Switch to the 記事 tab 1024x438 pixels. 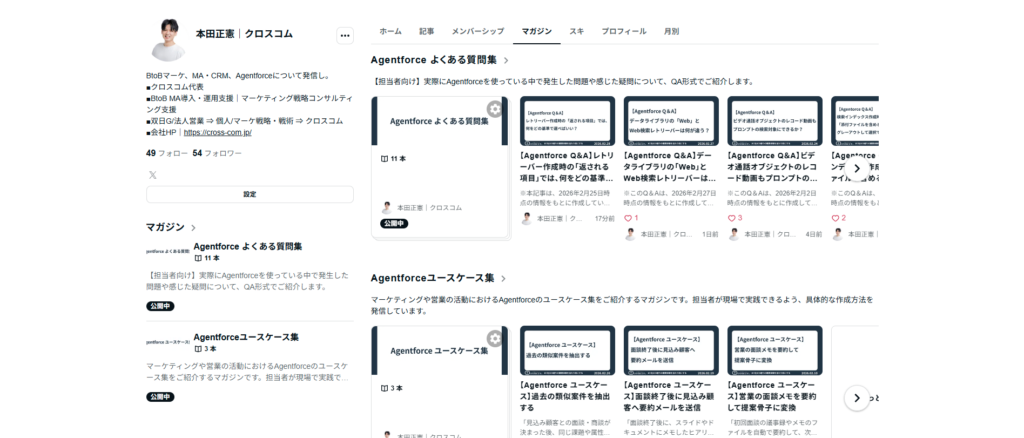[426, 32]
